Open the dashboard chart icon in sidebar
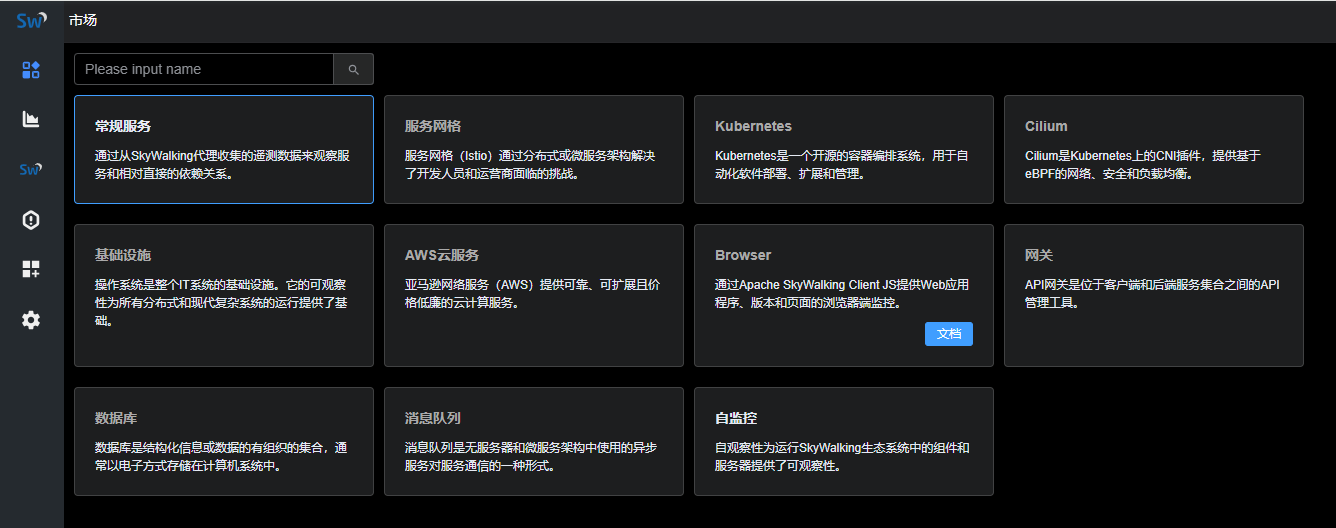The height and width of the screenshot is (528, 1336). [x=31, y=119]
